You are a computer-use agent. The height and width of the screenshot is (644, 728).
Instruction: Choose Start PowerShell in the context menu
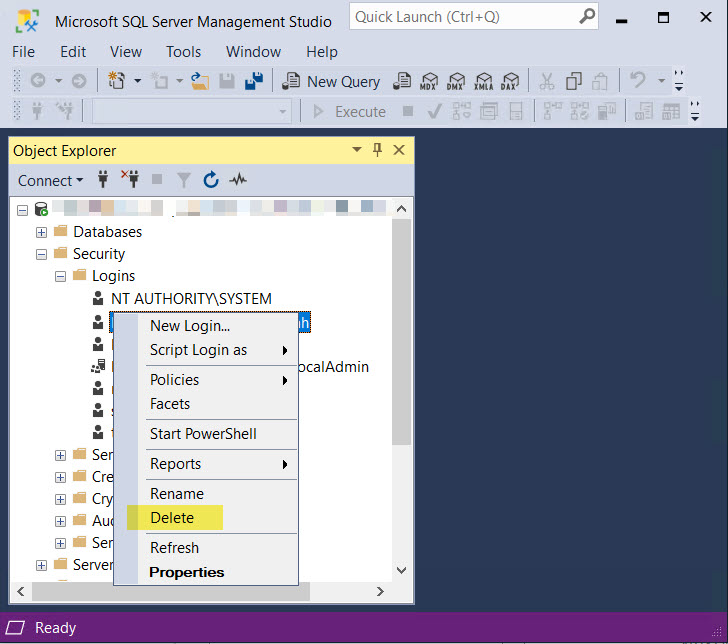click(x=206, y=434)
